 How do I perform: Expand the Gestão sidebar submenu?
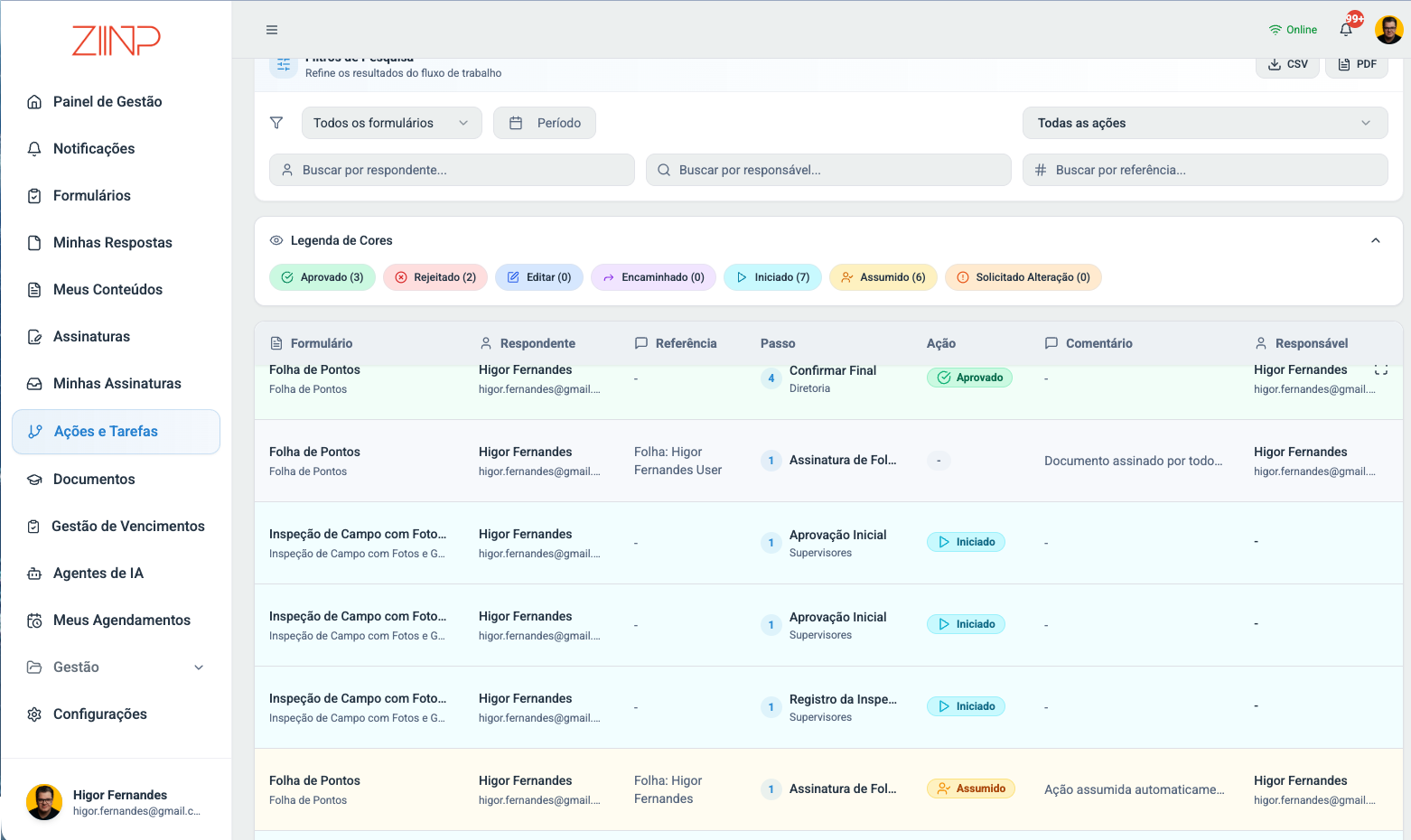click(199, 667)
